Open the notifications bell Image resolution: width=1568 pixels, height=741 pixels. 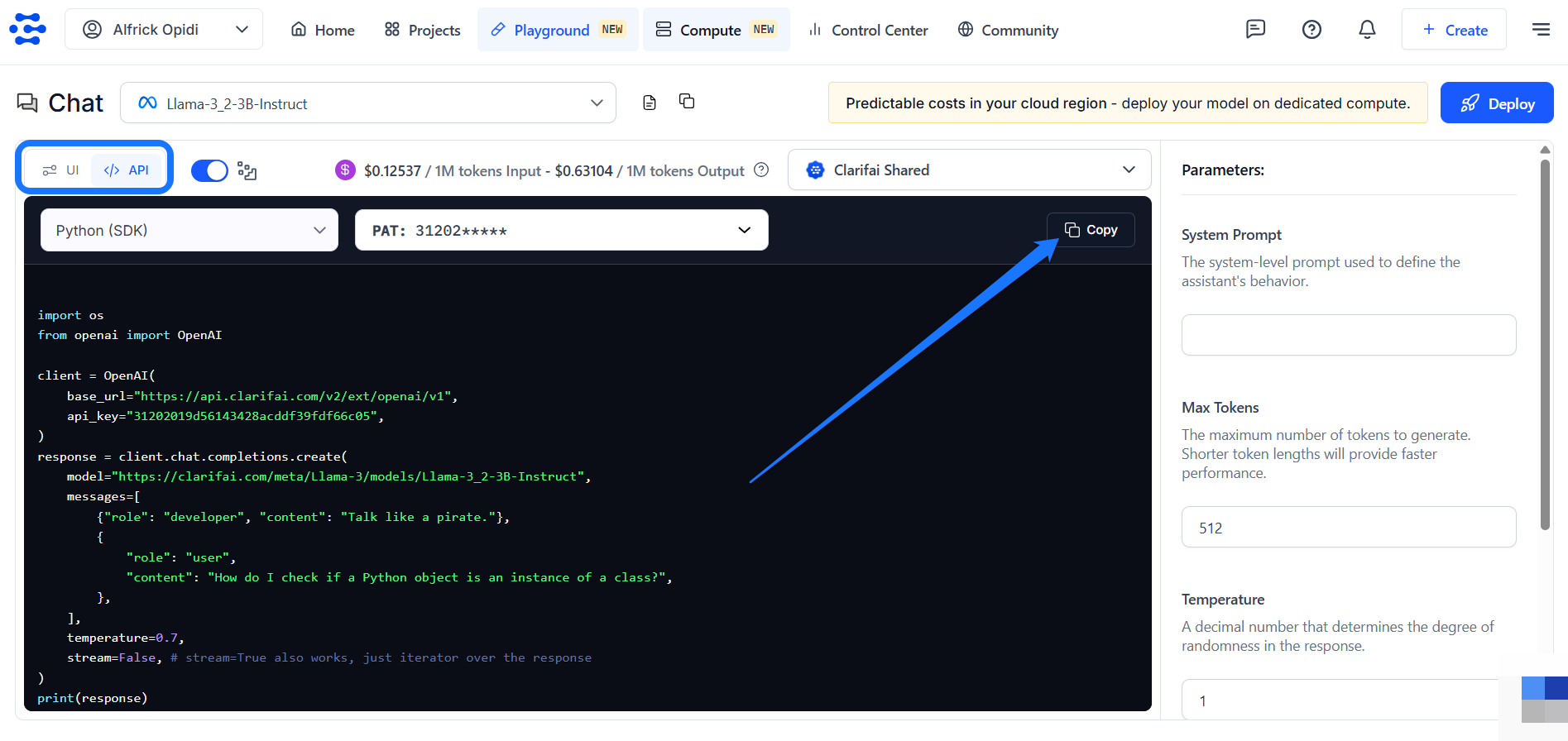pyautogui.click(x=1367, y=30)
